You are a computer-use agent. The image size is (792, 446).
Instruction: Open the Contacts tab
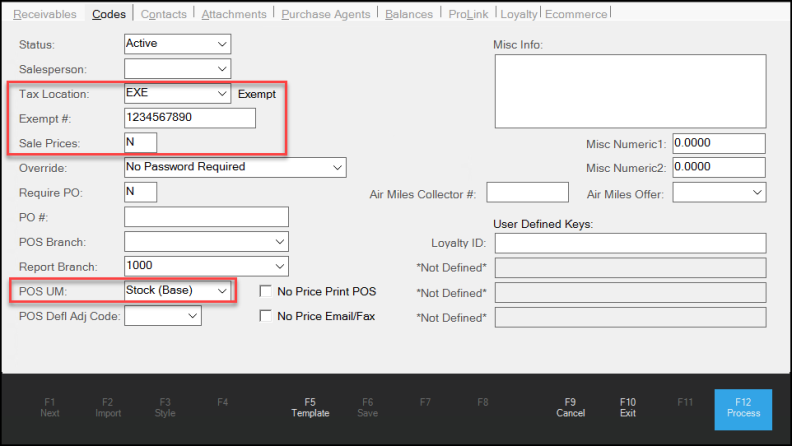163,14
